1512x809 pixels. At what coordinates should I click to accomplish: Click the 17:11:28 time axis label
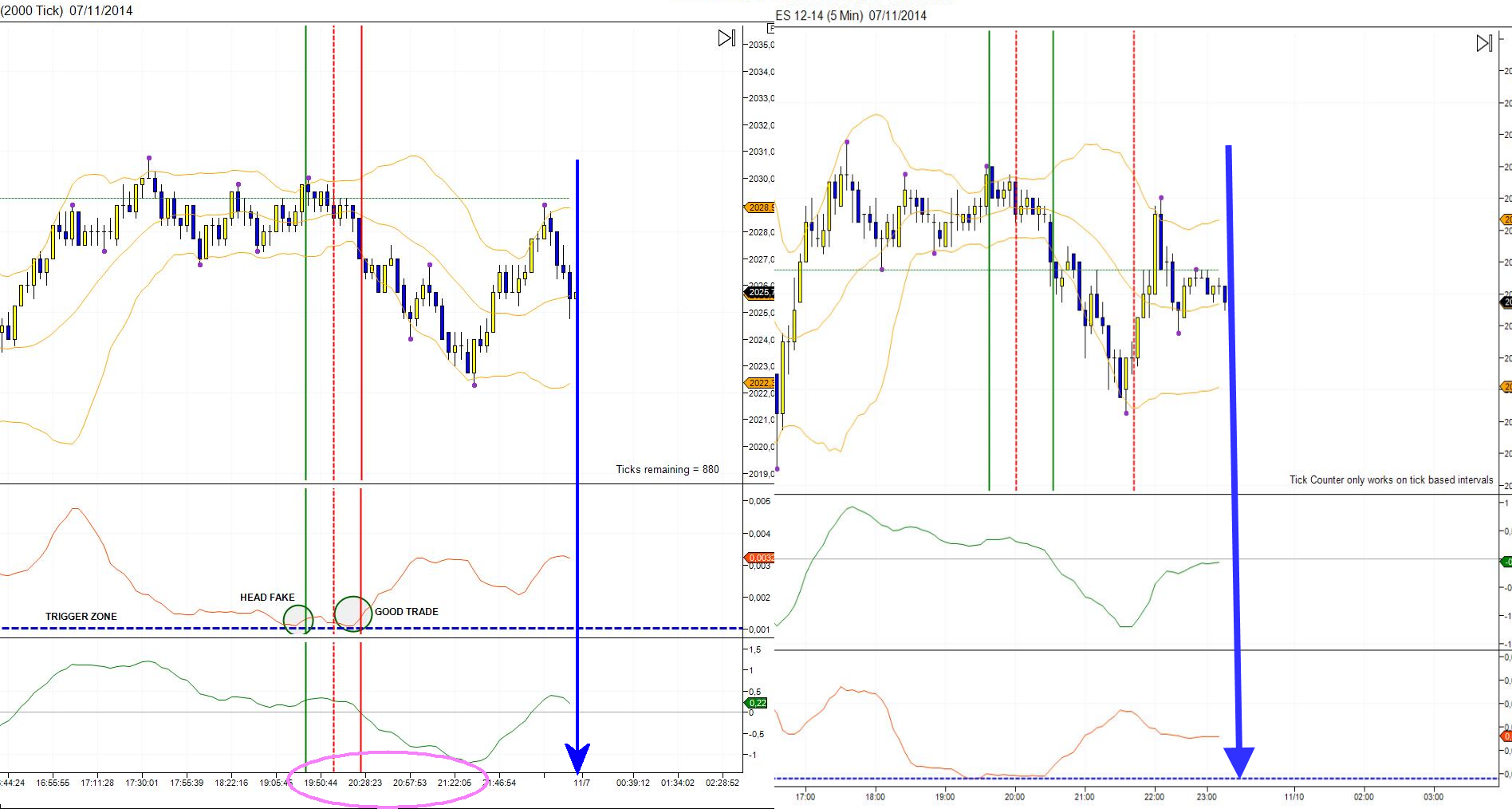click(x=97, y=783)
